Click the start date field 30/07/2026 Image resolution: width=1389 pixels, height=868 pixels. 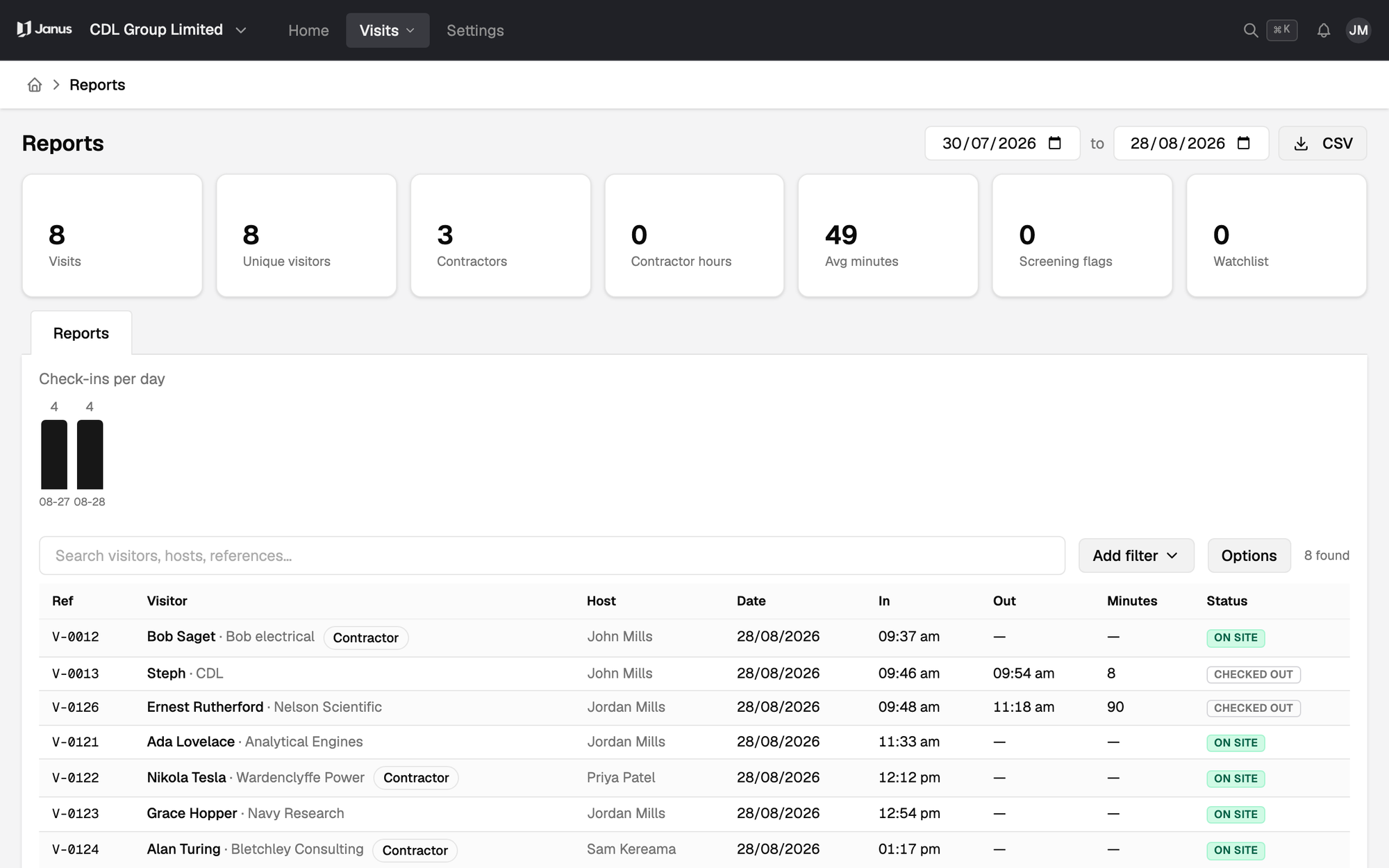click(x=1001, y=144)
